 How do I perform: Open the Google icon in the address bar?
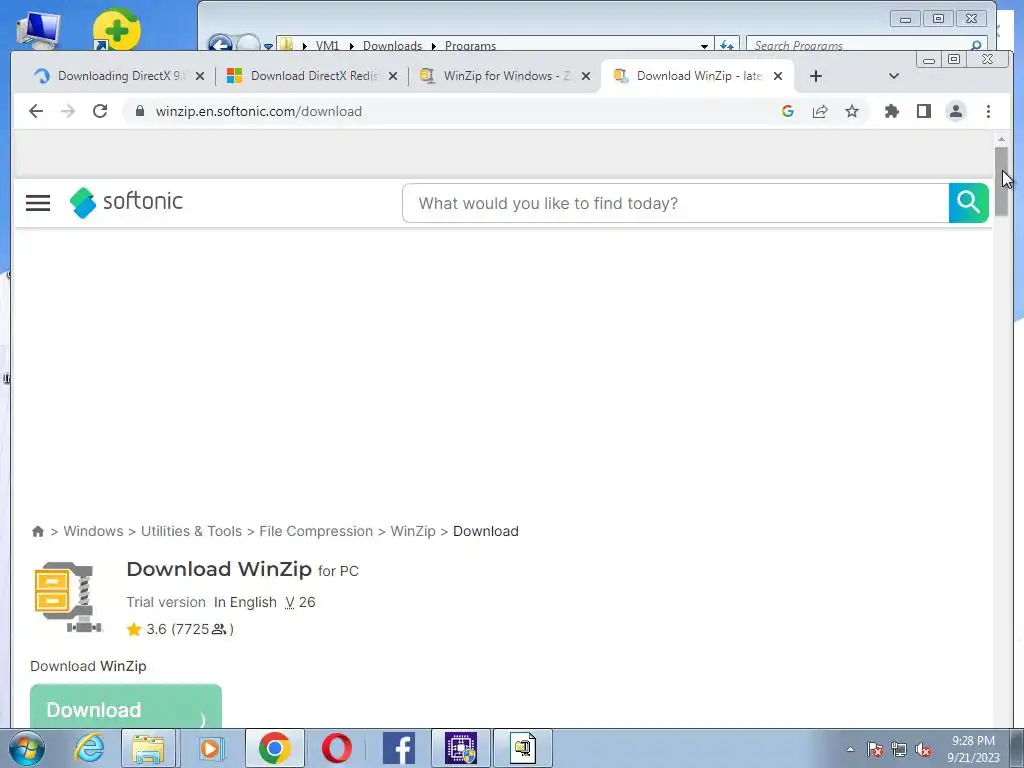pos(788,111)
